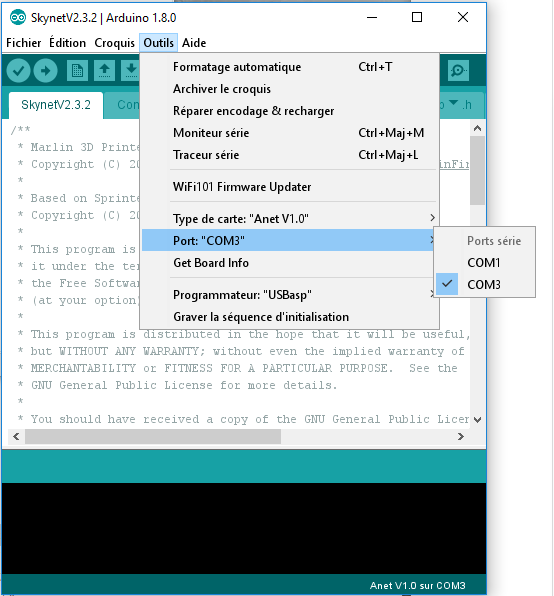The width and height of the screenshot is (554, 596).
Task: Click the black console output area
Action: tap(244, 528)
